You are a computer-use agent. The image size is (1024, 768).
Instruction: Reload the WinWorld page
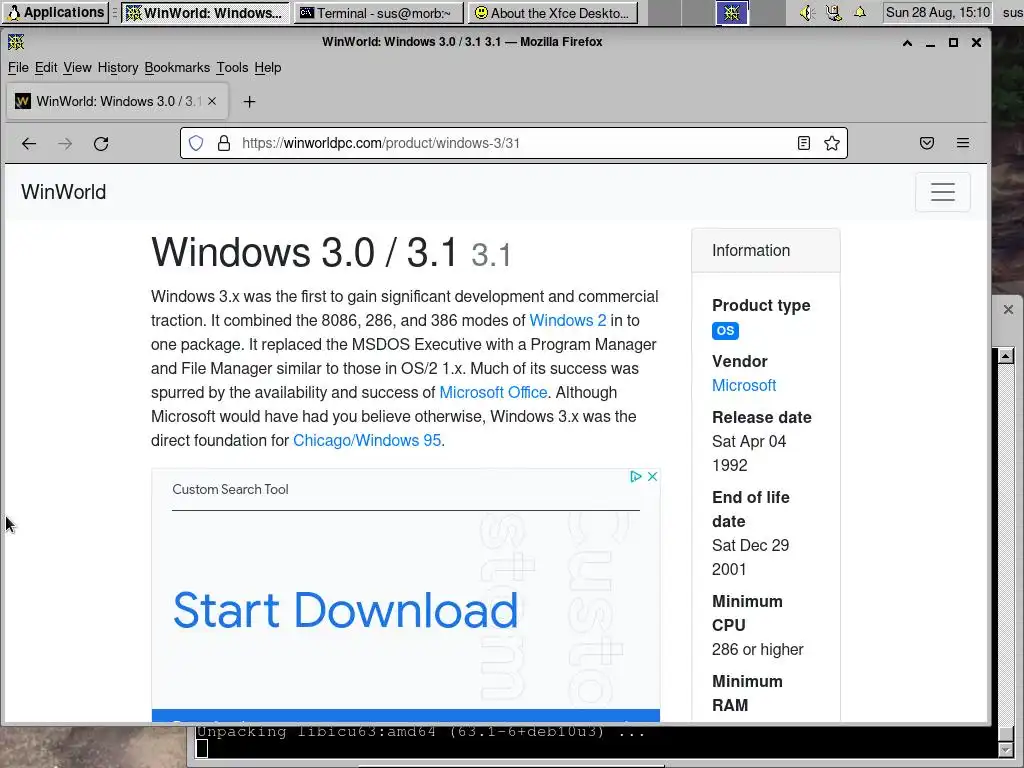click(x=101, y=144)
